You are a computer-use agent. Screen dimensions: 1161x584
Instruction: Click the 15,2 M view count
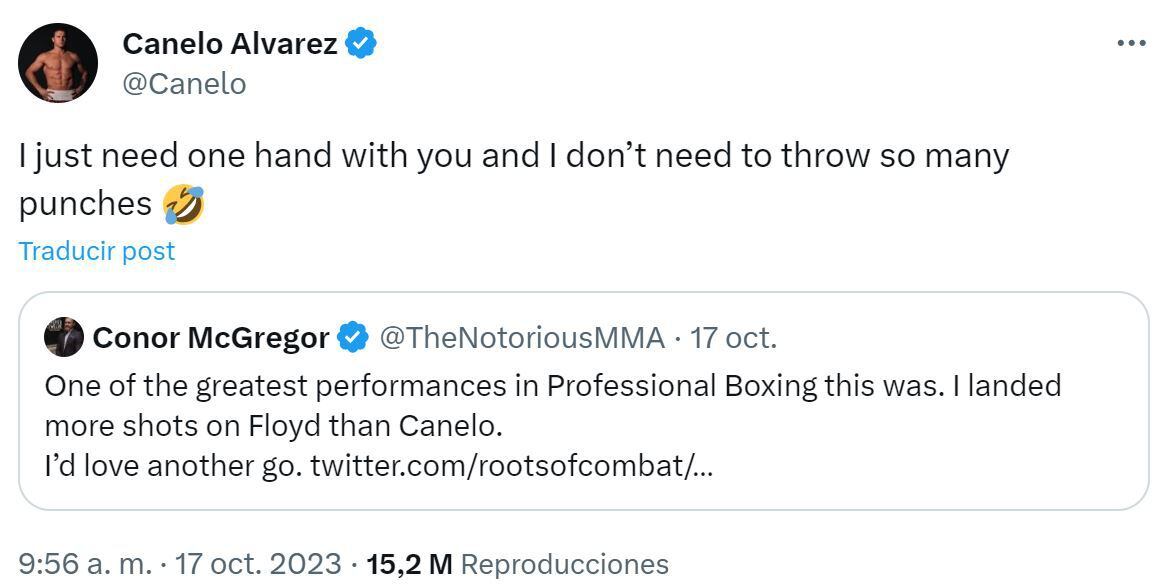coord(410,564)
